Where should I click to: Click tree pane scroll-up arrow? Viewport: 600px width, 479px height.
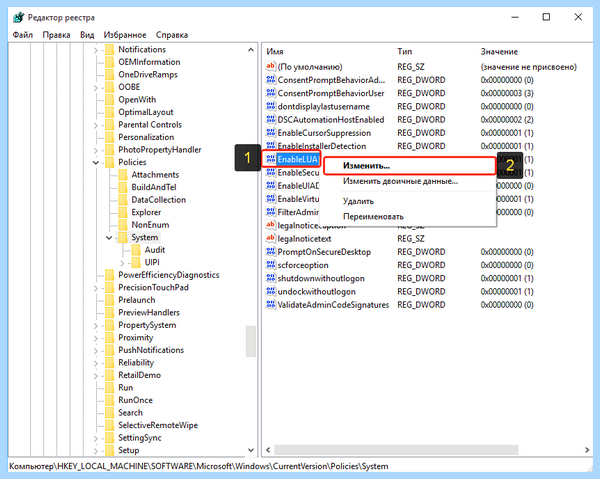(251, 50)
